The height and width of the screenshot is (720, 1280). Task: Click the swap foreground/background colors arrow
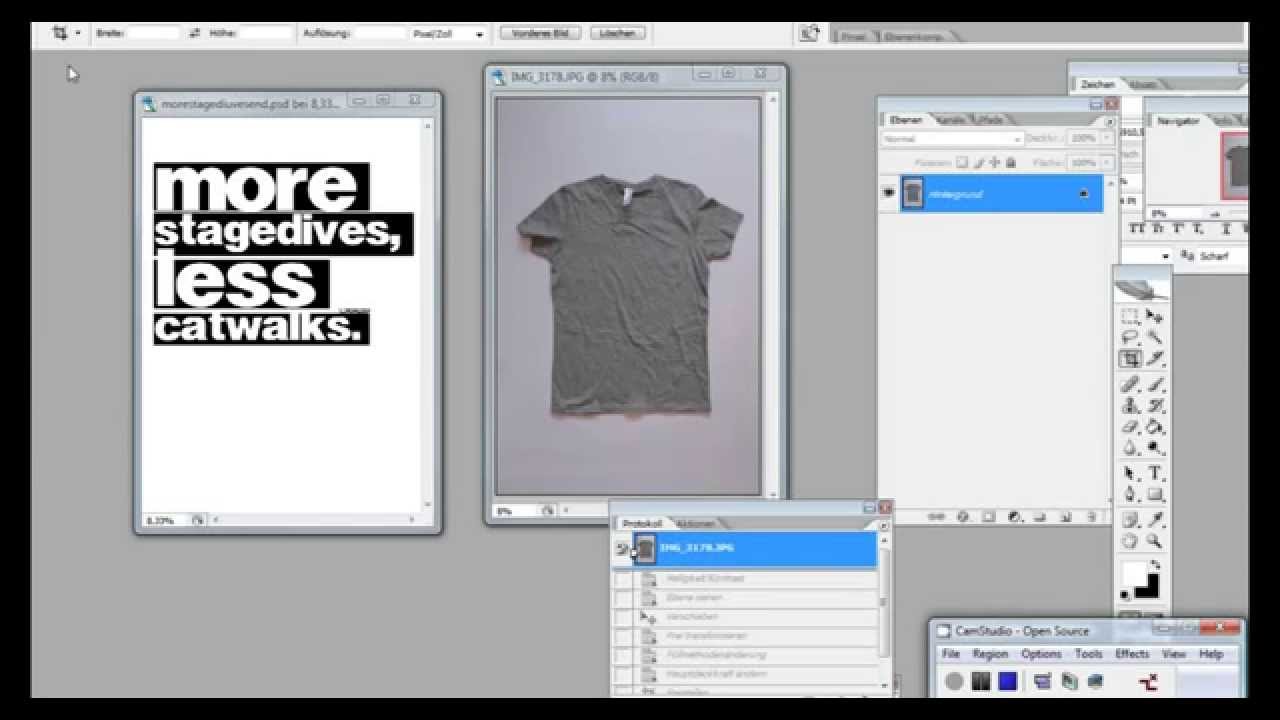click(x=1155, y=566)
